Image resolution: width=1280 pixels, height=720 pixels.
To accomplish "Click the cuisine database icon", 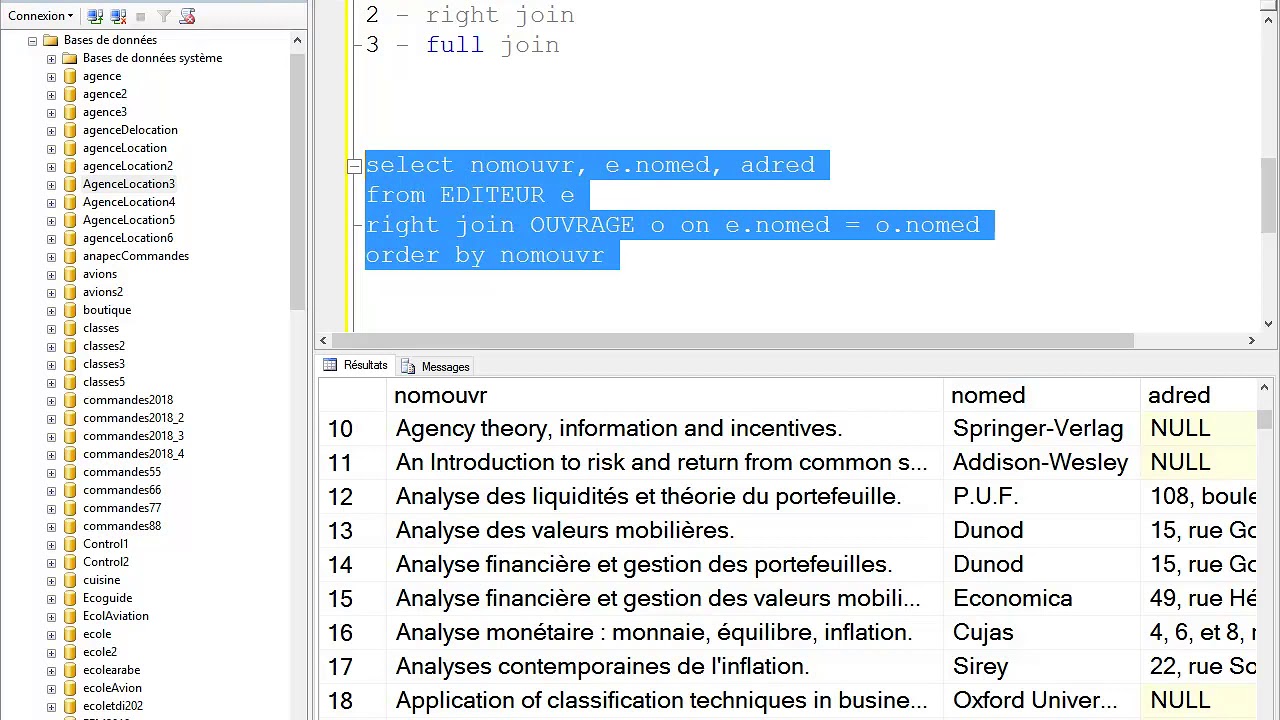I will coord(69,580).
